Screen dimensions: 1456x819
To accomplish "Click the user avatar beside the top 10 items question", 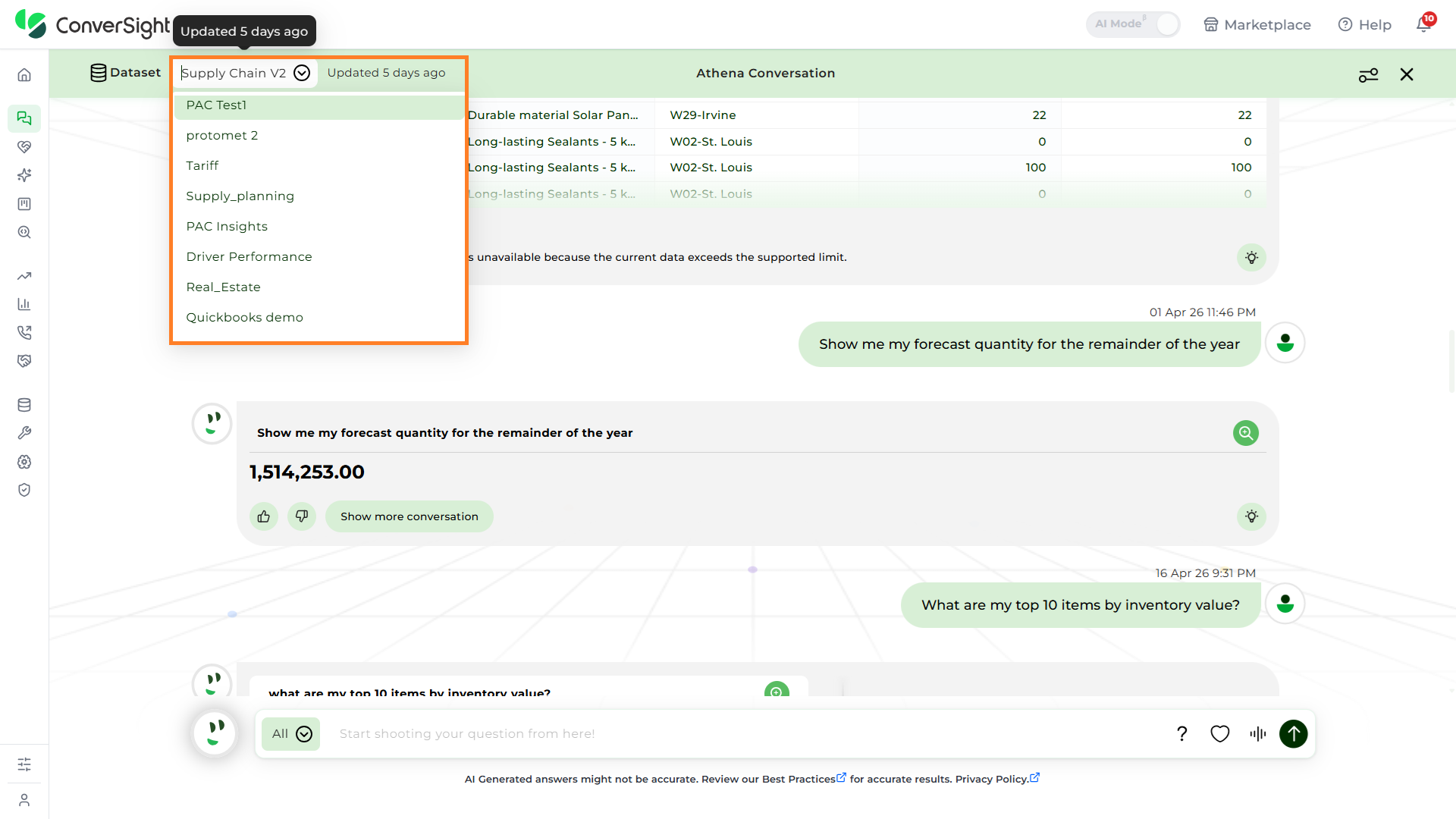I will coord(1285,604).
